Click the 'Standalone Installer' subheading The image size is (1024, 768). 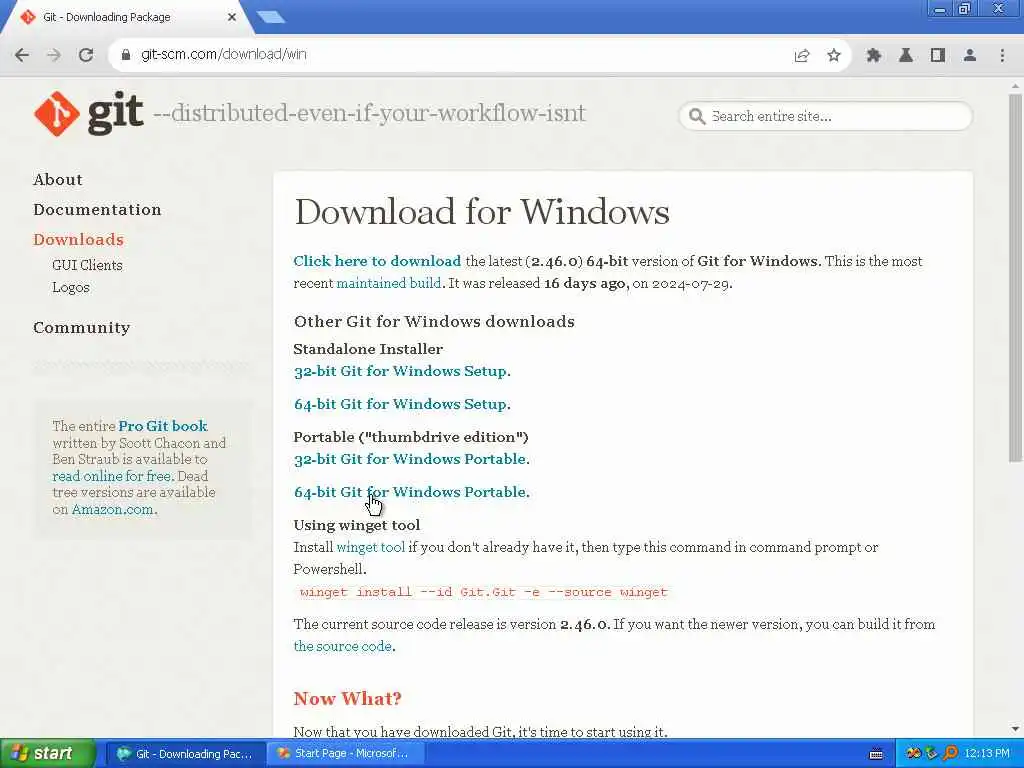368,349
